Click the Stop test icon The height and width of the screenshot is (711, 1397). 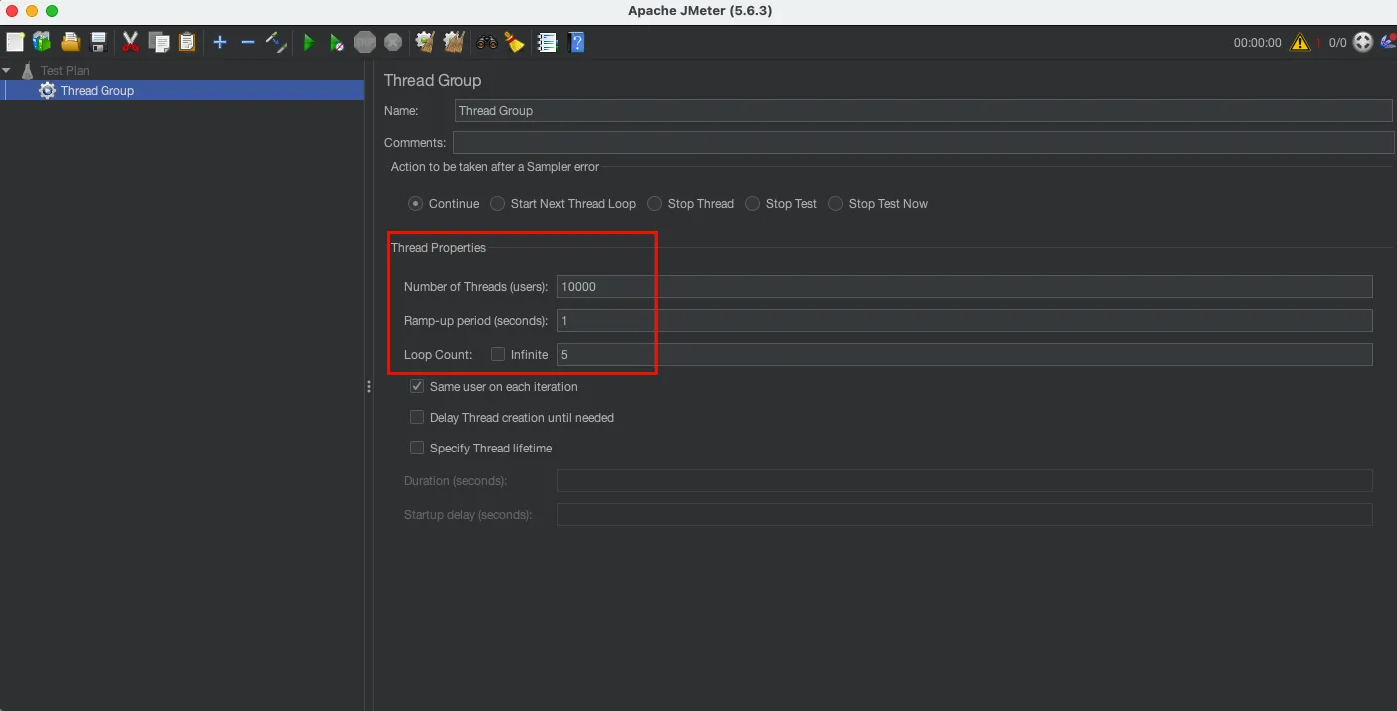[x=365, y=42]
